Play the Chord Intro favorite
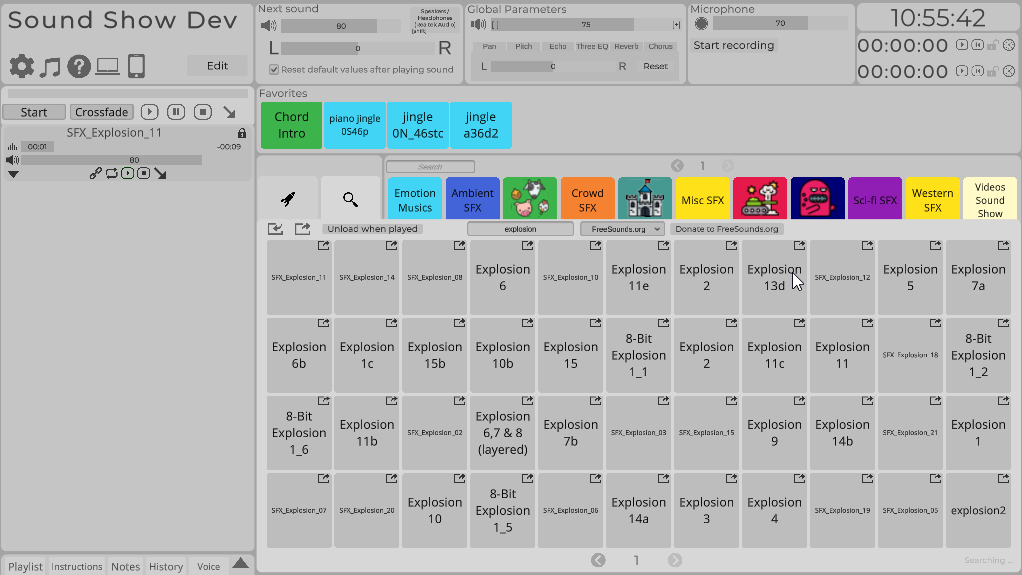The image size is (1022, 575). pyautogui.click(x=291, y=125)
